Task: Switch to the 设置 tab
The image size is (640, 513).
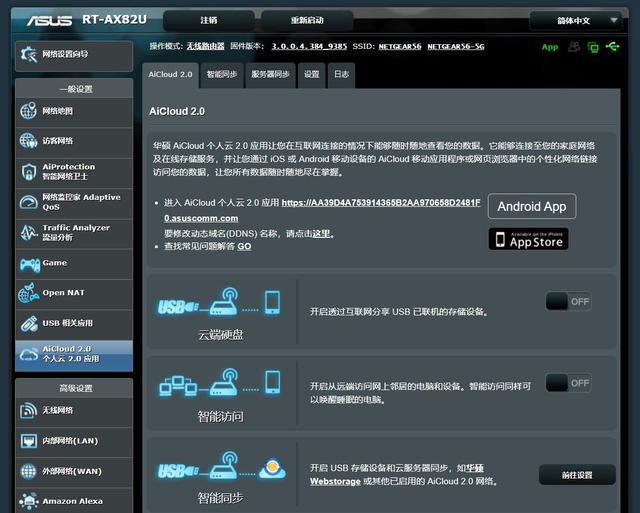Action: coord(311,75)
